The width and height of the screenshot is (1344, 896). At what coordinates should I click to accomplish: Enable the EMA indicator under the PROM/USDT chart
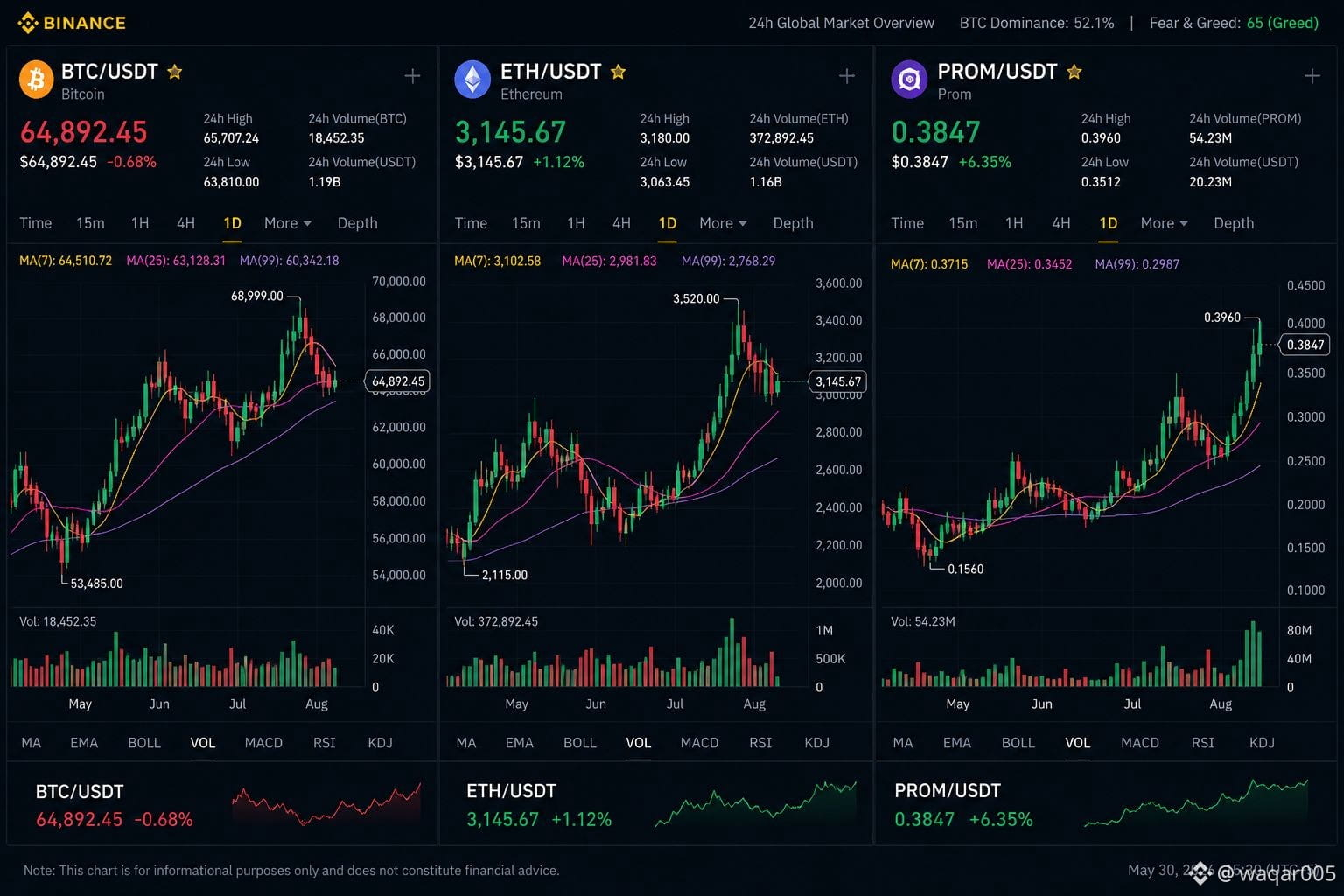pos(957,743)
